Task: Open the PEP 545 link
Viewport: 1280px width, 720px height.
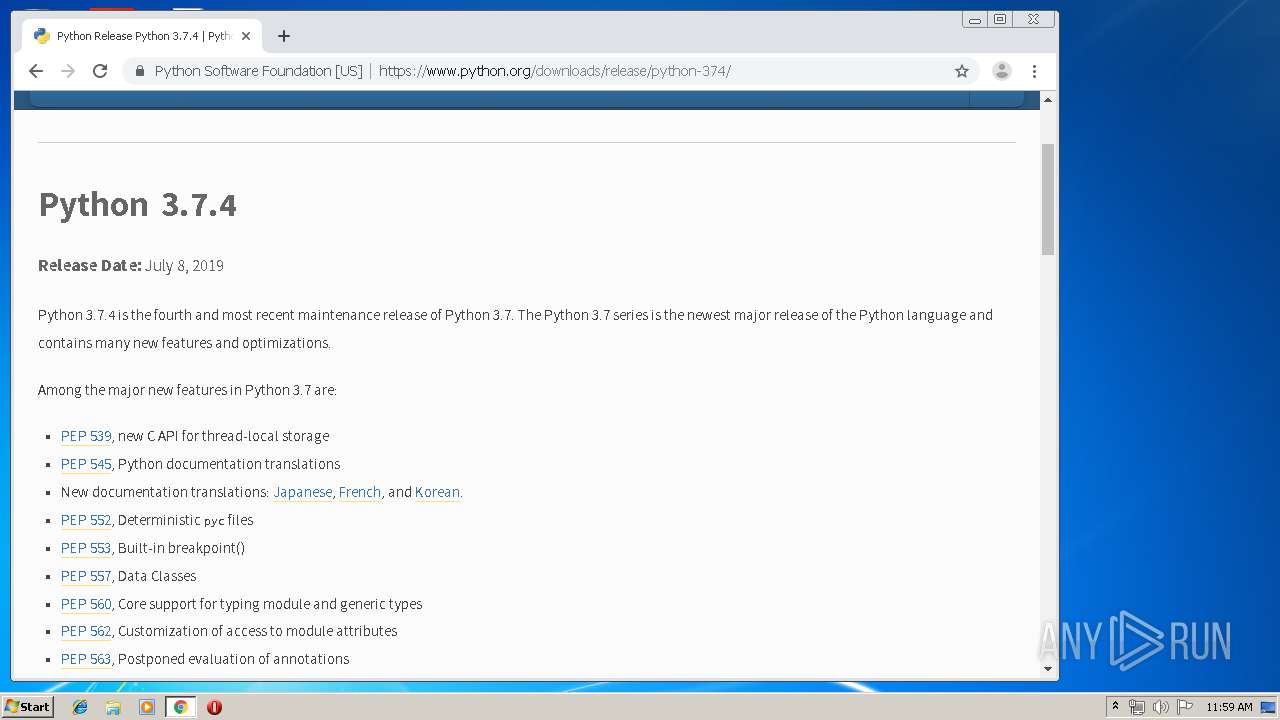Action: click(86, 464)
